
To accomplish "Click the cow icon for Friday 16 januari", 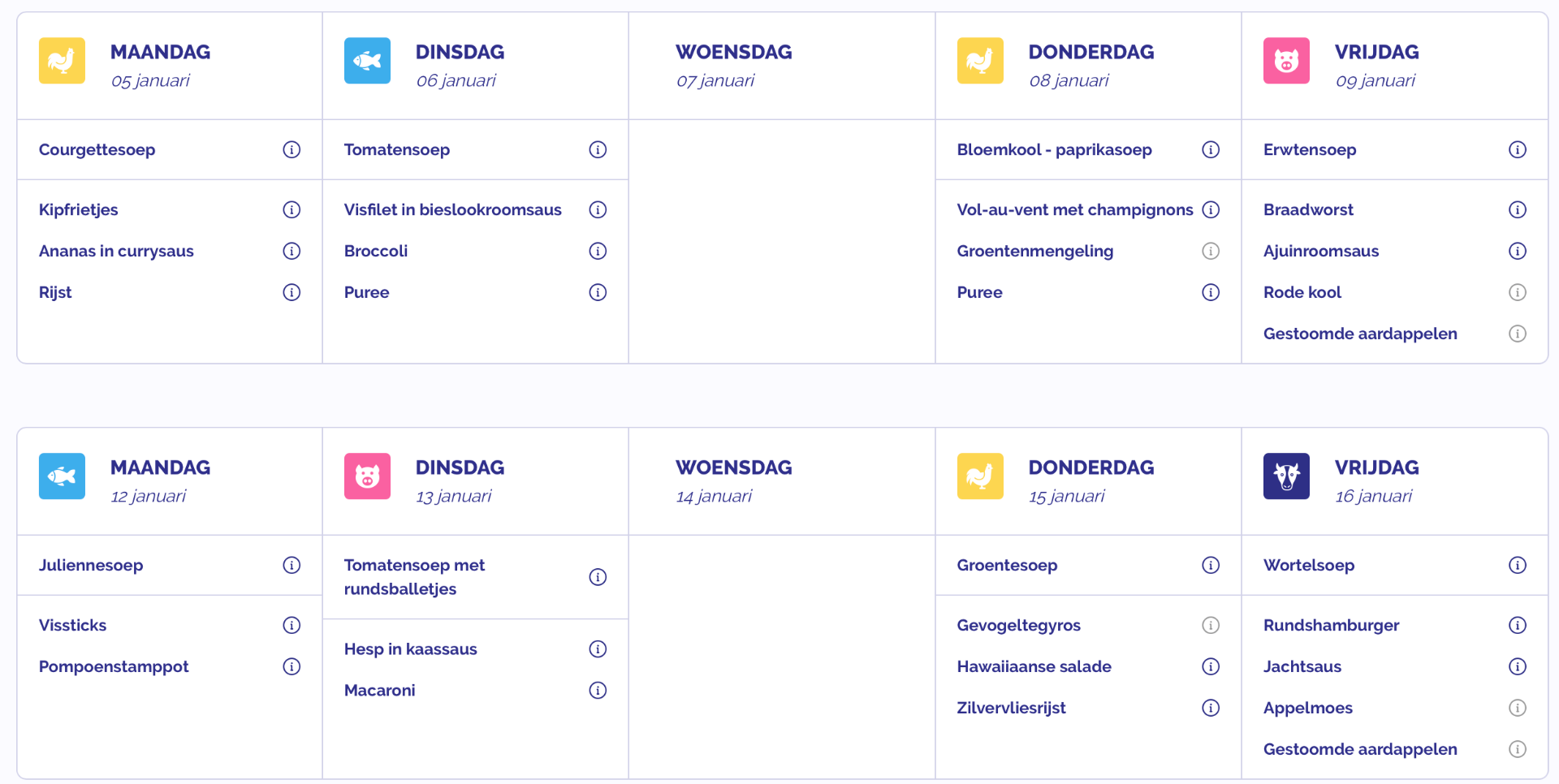I will click(x=1286, y=476).
